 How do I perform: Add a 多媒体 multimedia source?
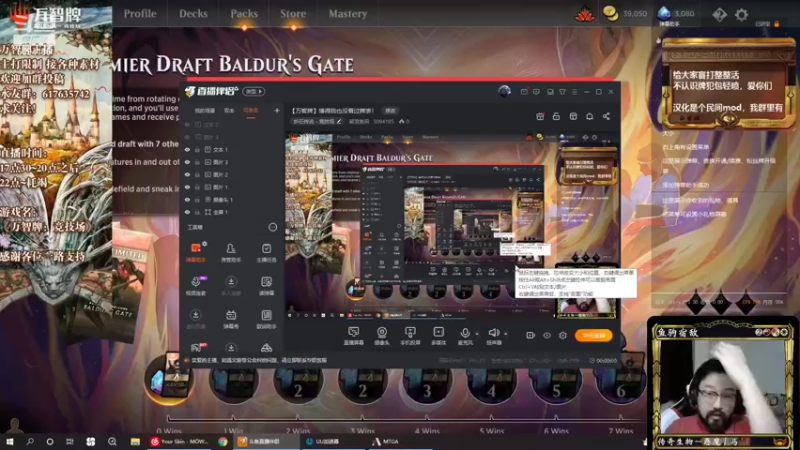[438, 336]
